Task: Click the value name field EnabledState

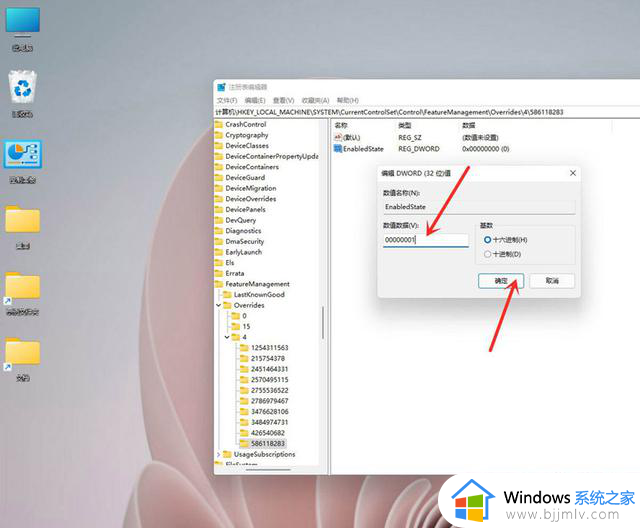Action: click(x=479, y=207)
